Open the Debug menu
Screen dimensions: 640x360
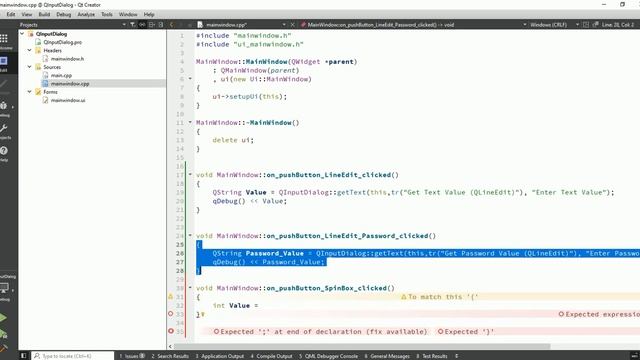[63, 14]
